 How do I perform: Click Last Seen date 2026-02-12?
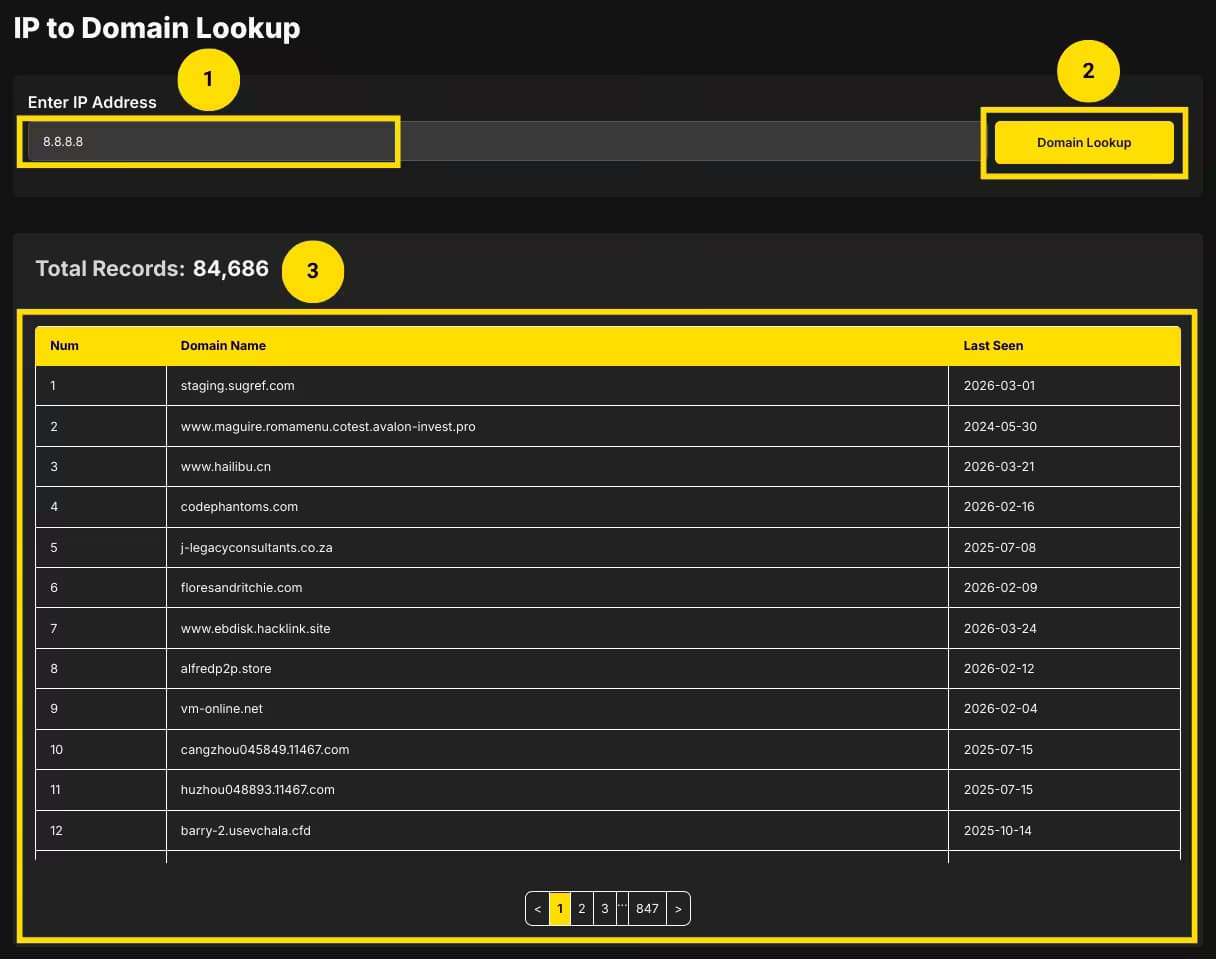coord(999,669)
